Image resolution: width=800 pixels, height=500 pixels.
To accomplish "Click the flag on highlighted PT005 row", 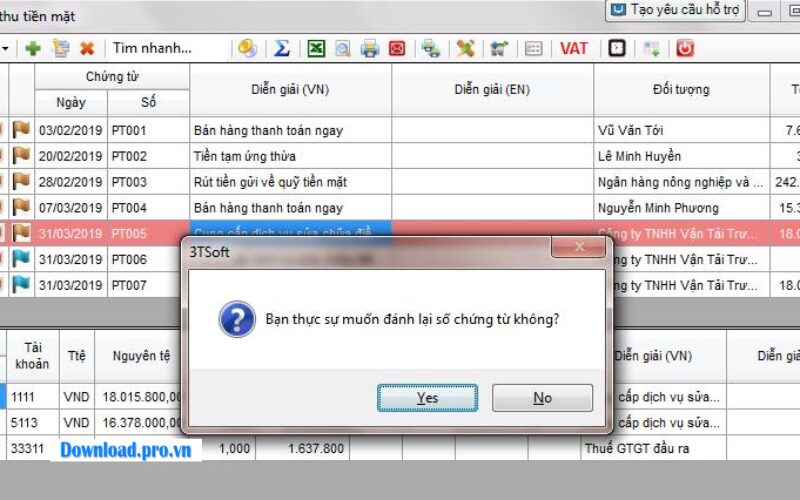I will pos(21,233).
